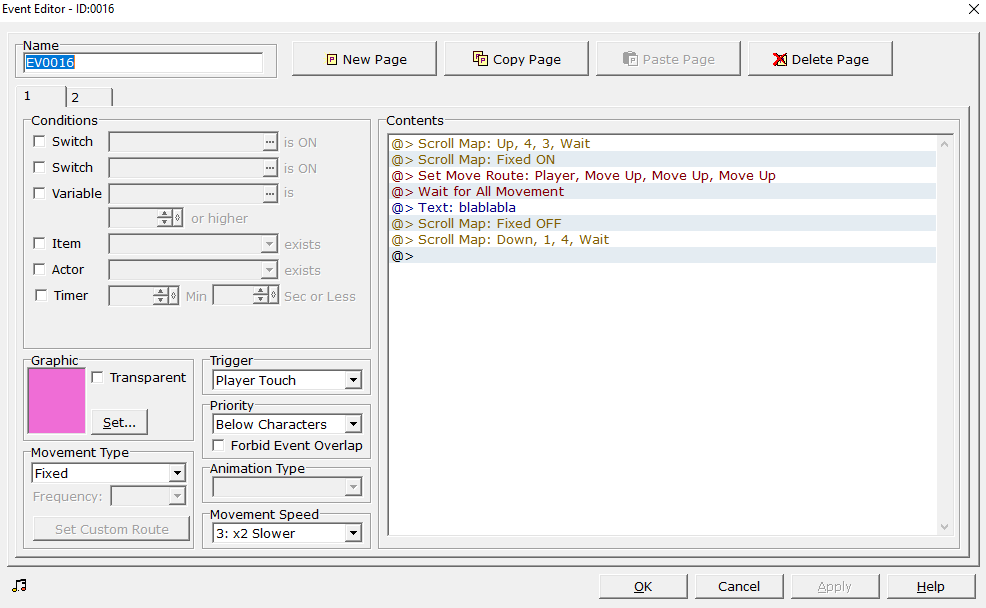Toggle the Transparent graphic checkbox
This screenshot has height=608, width=986.
(97, 377)
